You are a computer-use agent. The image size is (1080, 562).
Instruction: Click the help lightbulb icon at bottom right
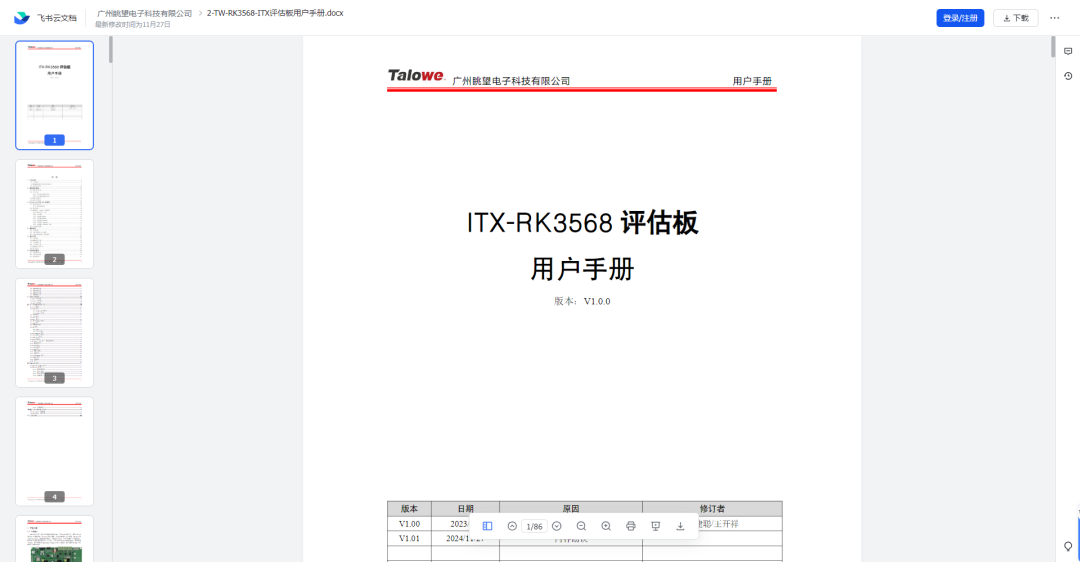1068,547
